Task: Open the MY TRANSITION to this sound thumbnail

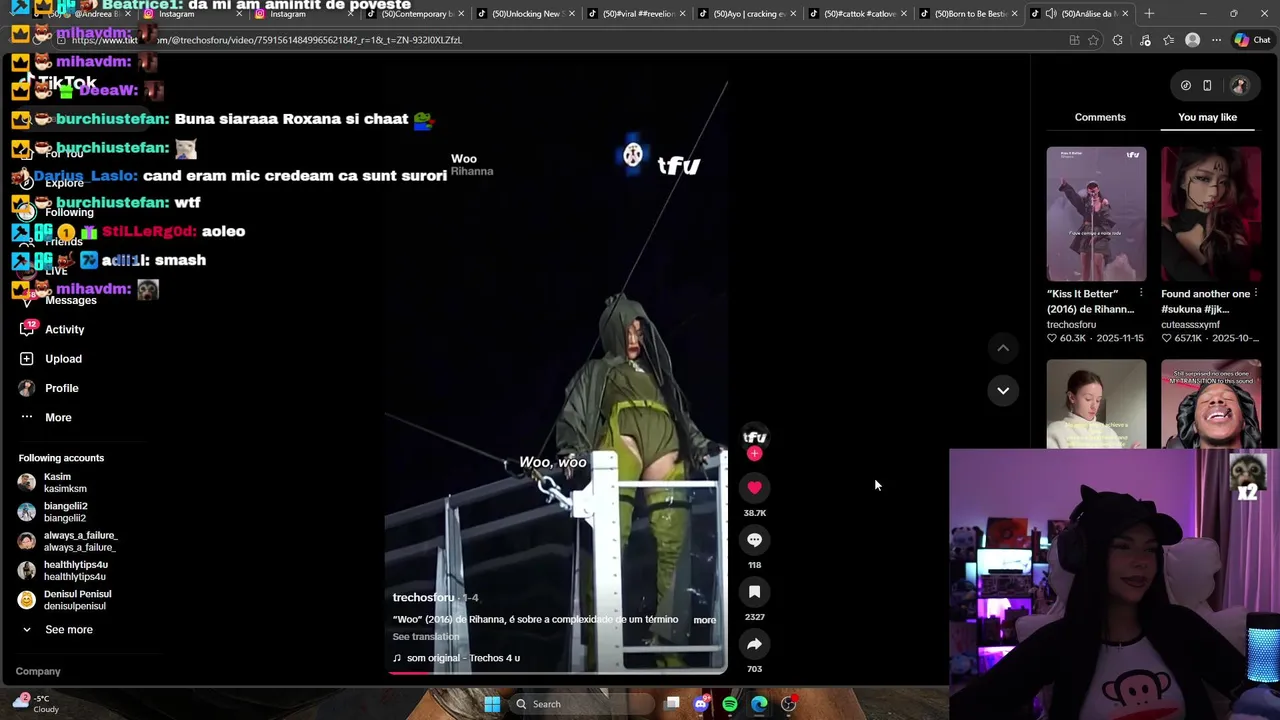Action: (1211, 404)
